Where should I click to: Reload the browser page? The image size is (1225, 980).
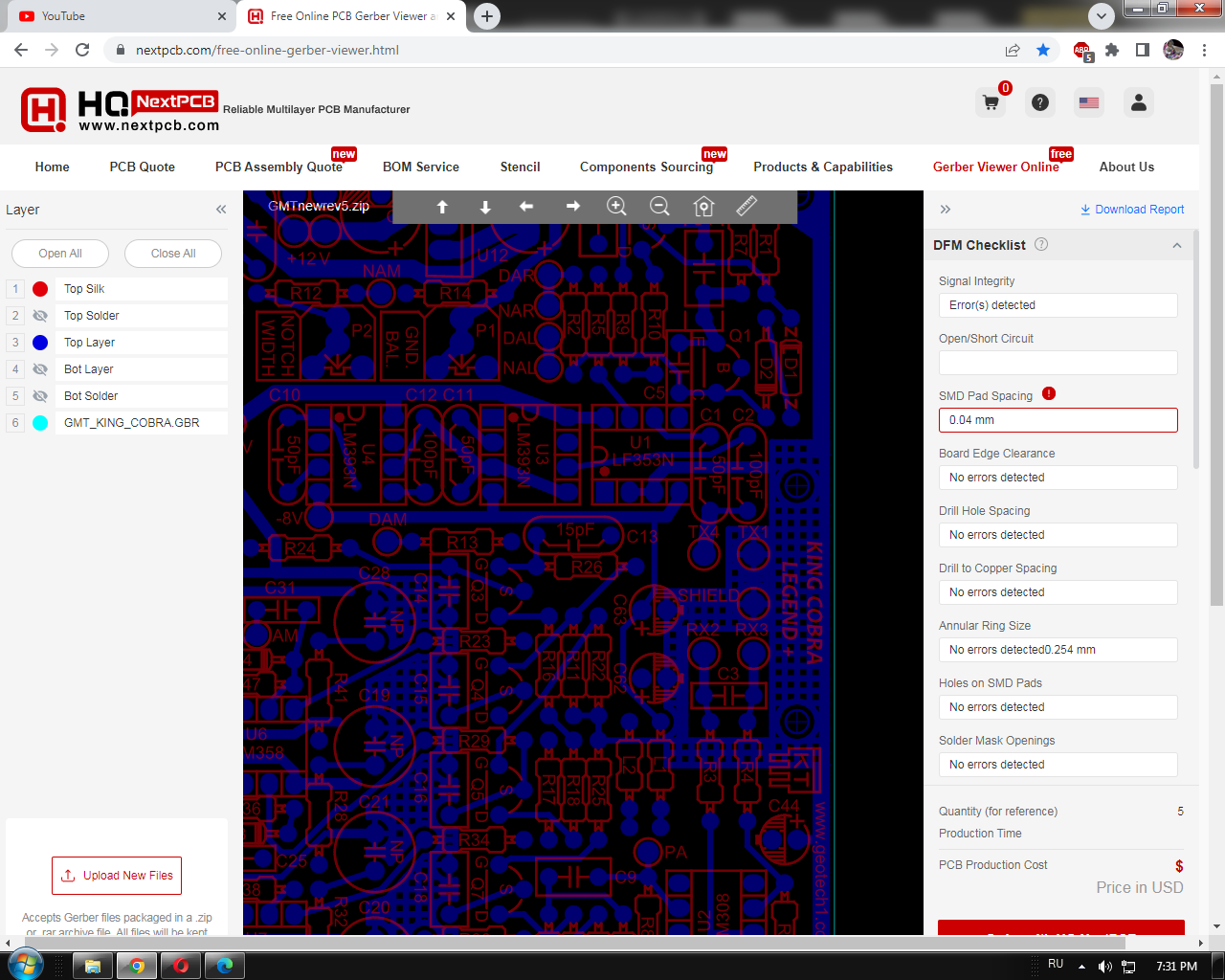tap(82, 50)
